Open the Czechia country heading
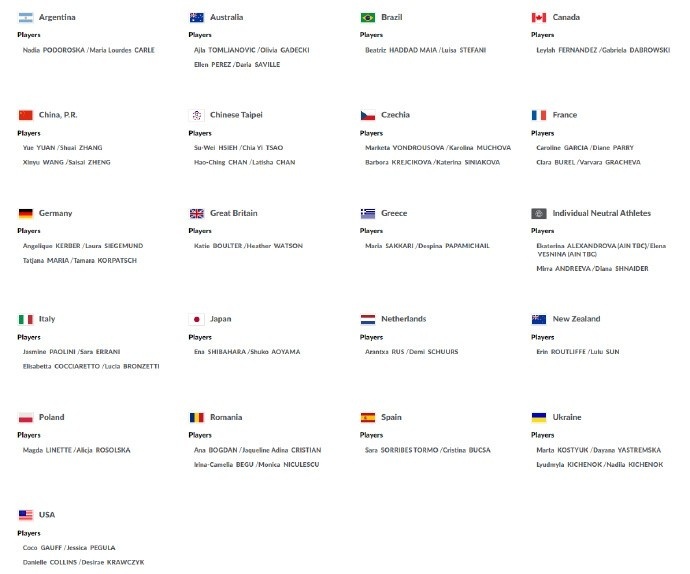Screen dimensions: 690x574 coord(395,115)
